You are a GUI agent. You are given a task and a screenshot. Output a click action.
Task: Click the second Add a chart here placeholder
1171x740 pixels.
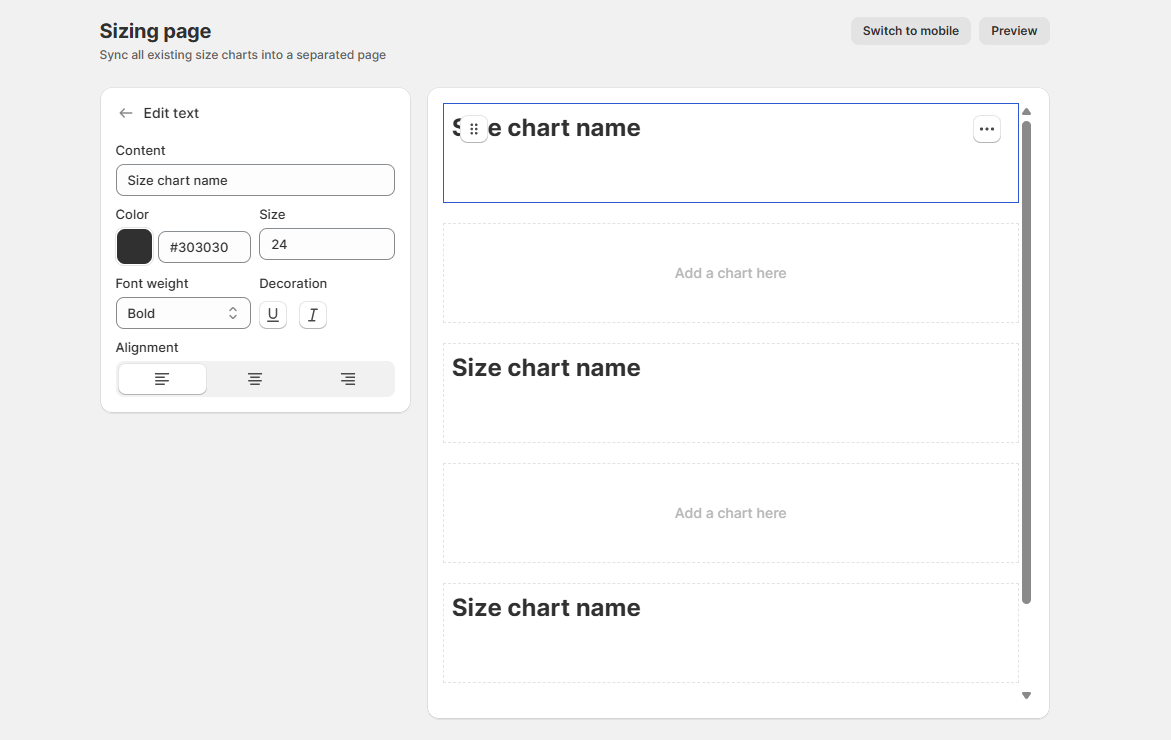730,513
